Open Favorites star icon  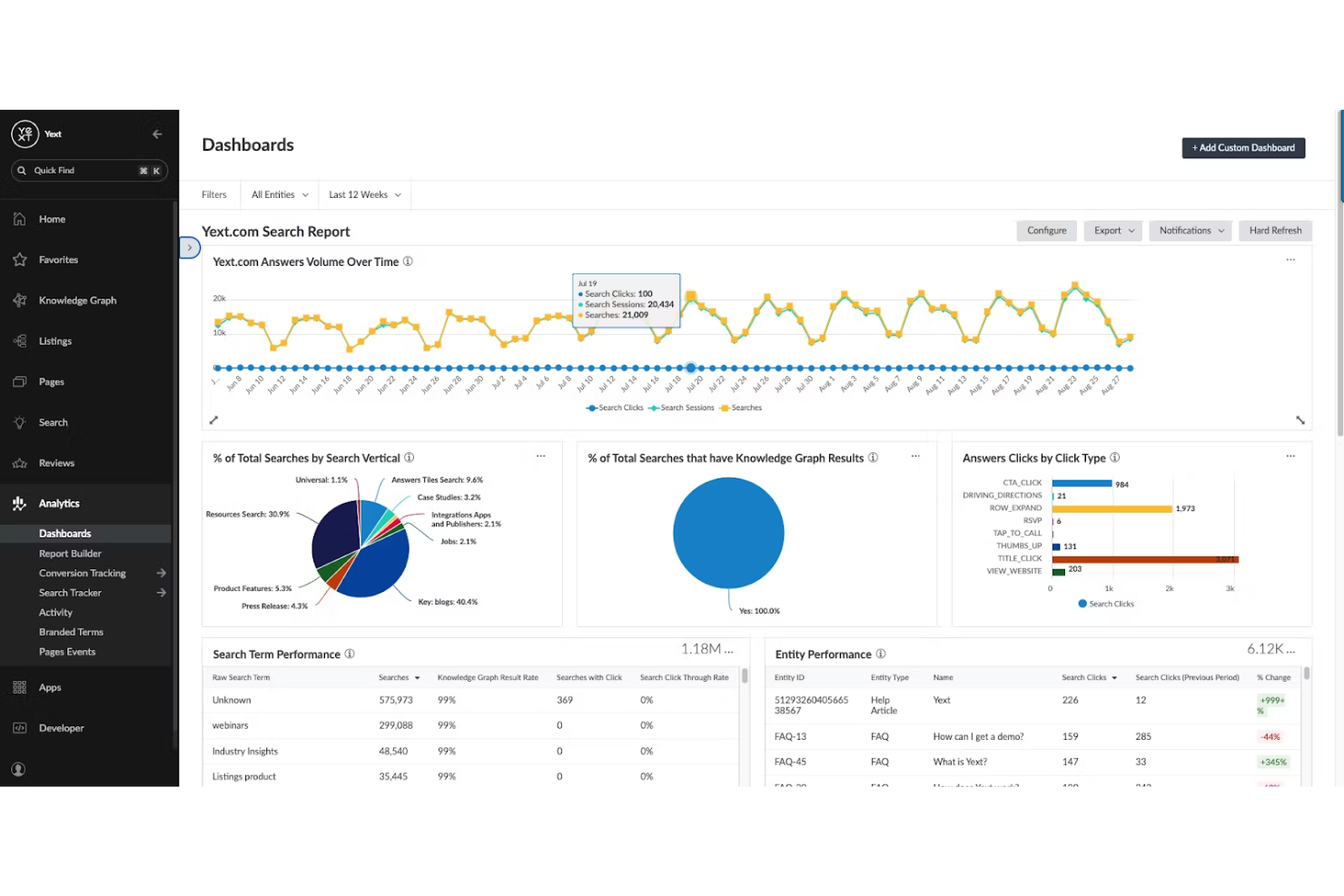20,260
